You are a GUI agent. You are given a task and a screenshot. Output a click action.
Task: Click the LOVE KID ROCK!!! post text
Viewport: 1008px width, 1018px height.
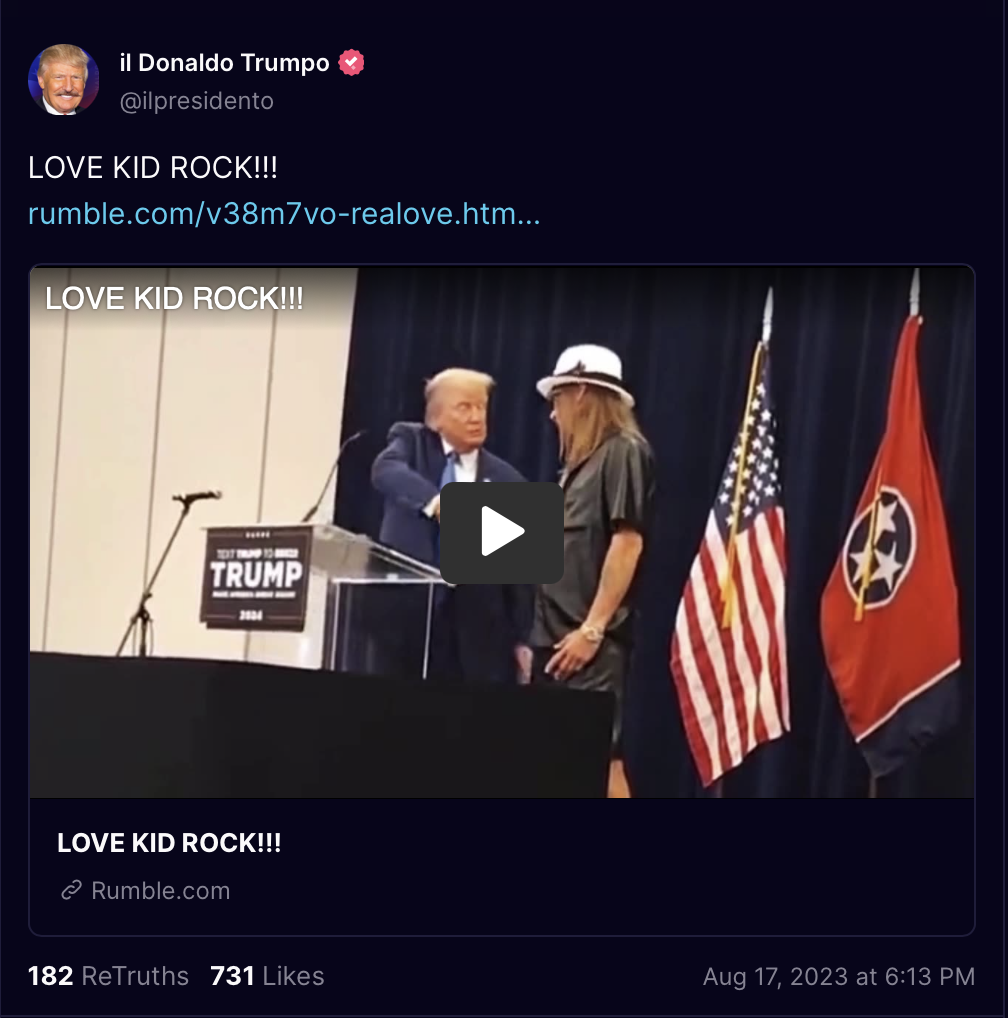(x=153, y=168)
